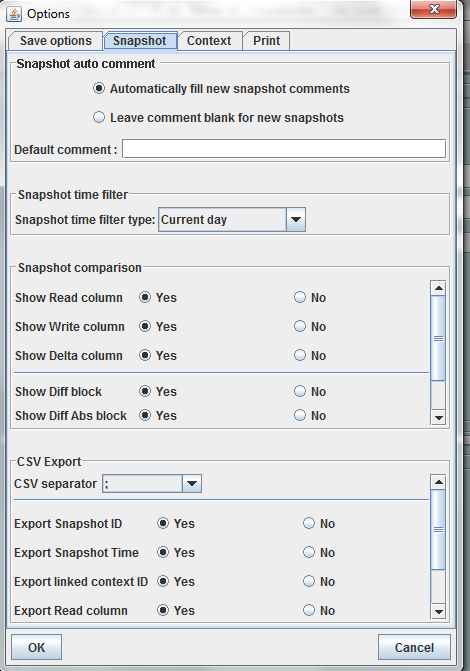
Task: Close the Options dialog with the red X
Action: tap(433, 9)
